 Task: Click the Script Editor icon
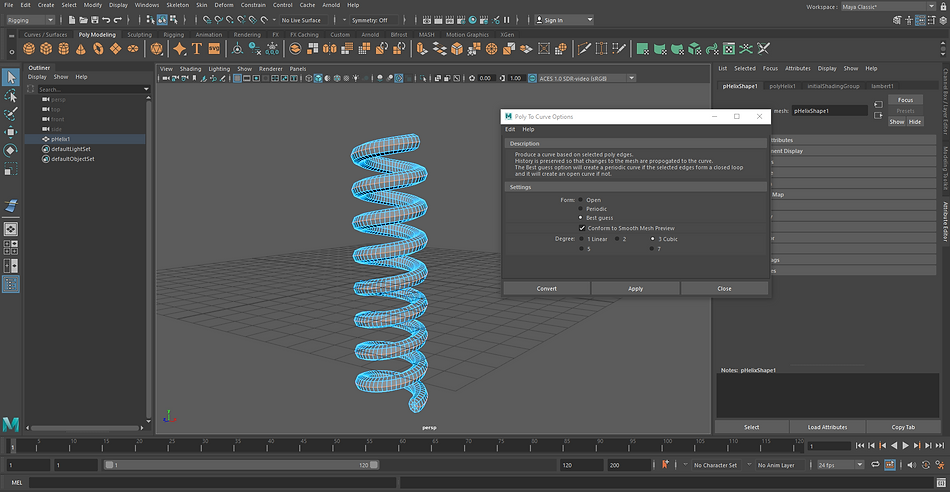click(940, 482)
